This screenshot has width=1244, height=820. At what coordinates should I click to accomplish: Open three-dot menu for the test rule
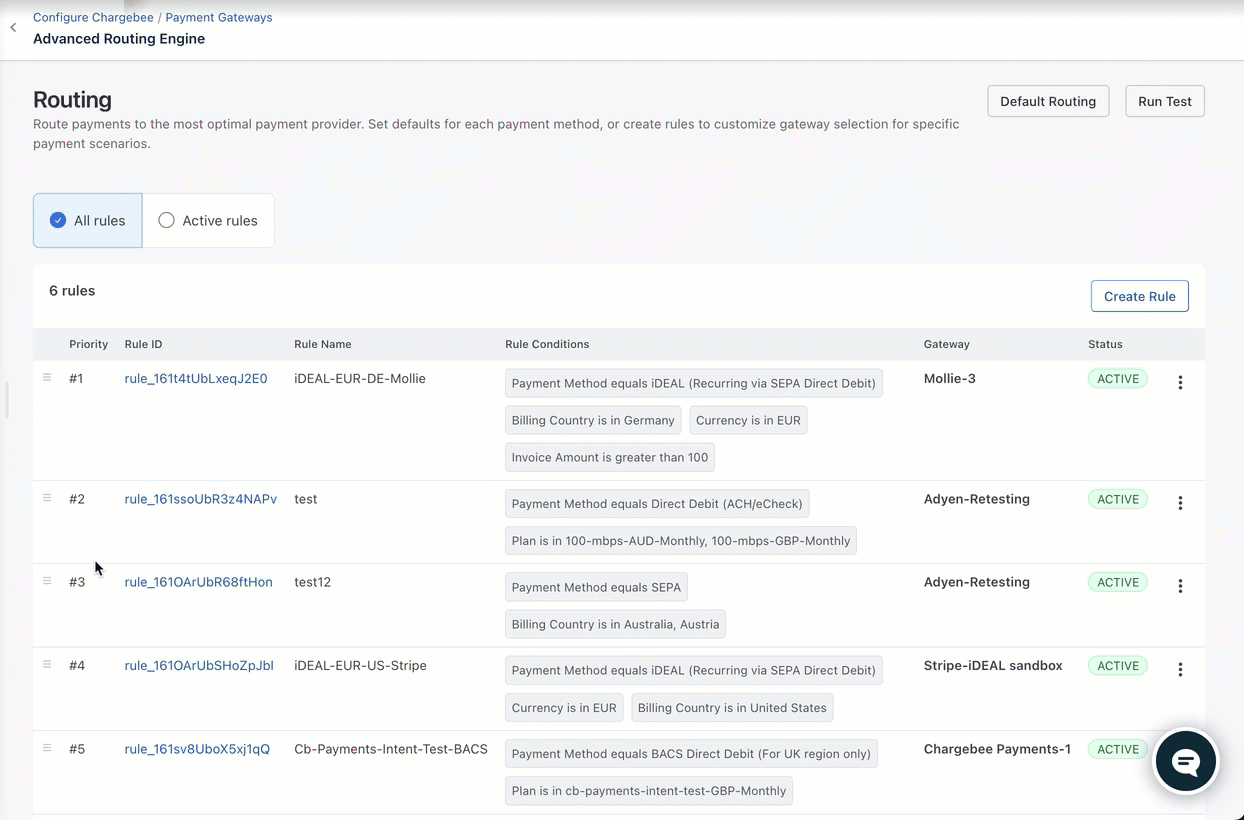pyautogui.click(x=1180, y=503)
